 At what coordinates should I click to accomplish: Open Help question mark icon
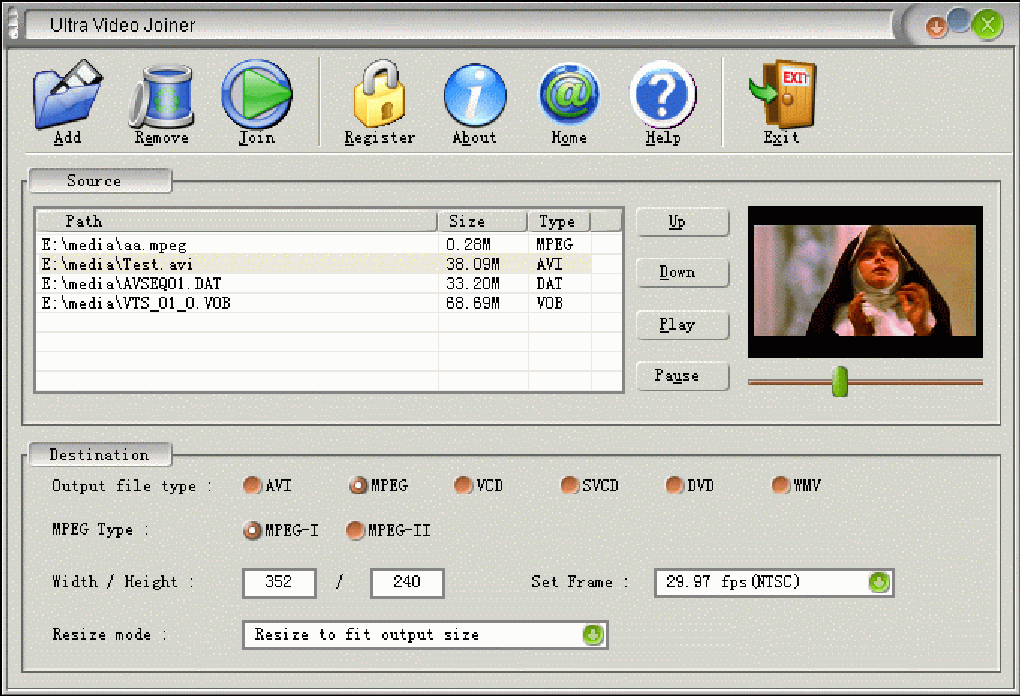(x=663, y=94)
